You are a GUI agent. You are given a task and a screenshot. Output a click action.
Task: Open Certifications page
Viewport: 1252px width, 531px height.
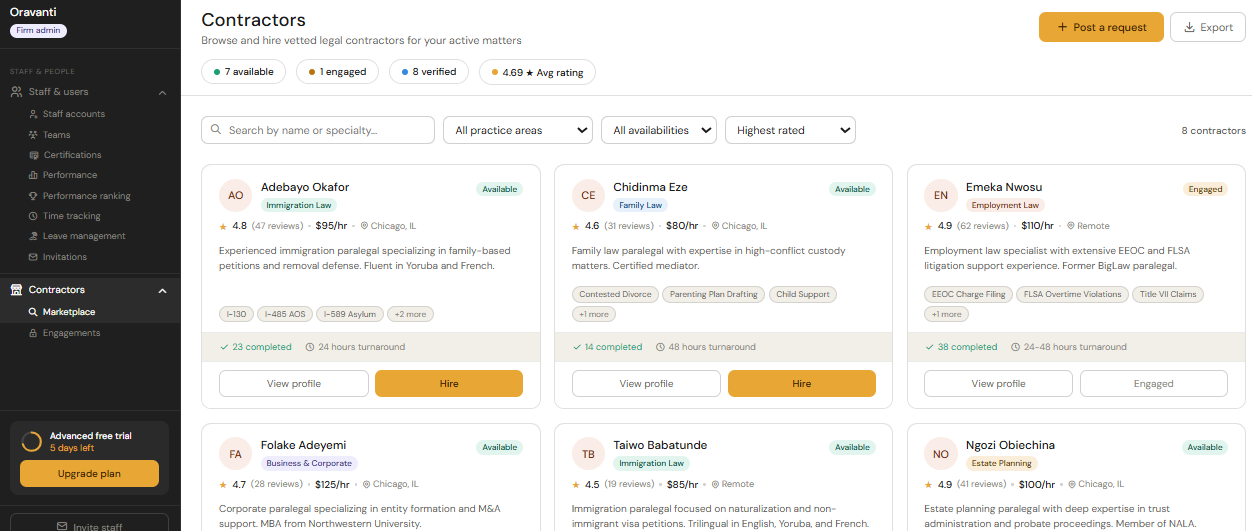point(72,155)
